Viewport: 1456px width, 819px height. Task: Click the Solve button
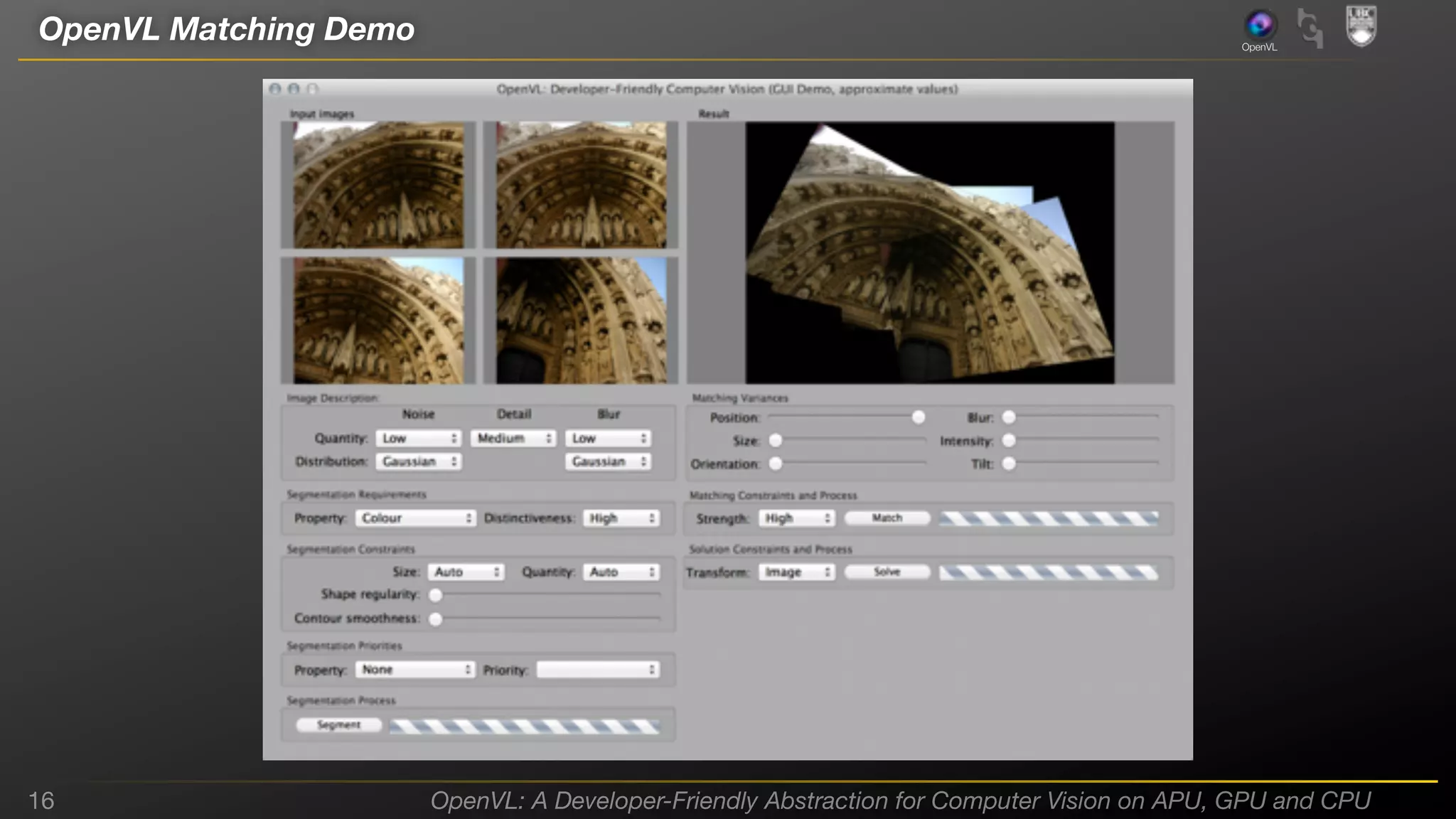point(887,572)
